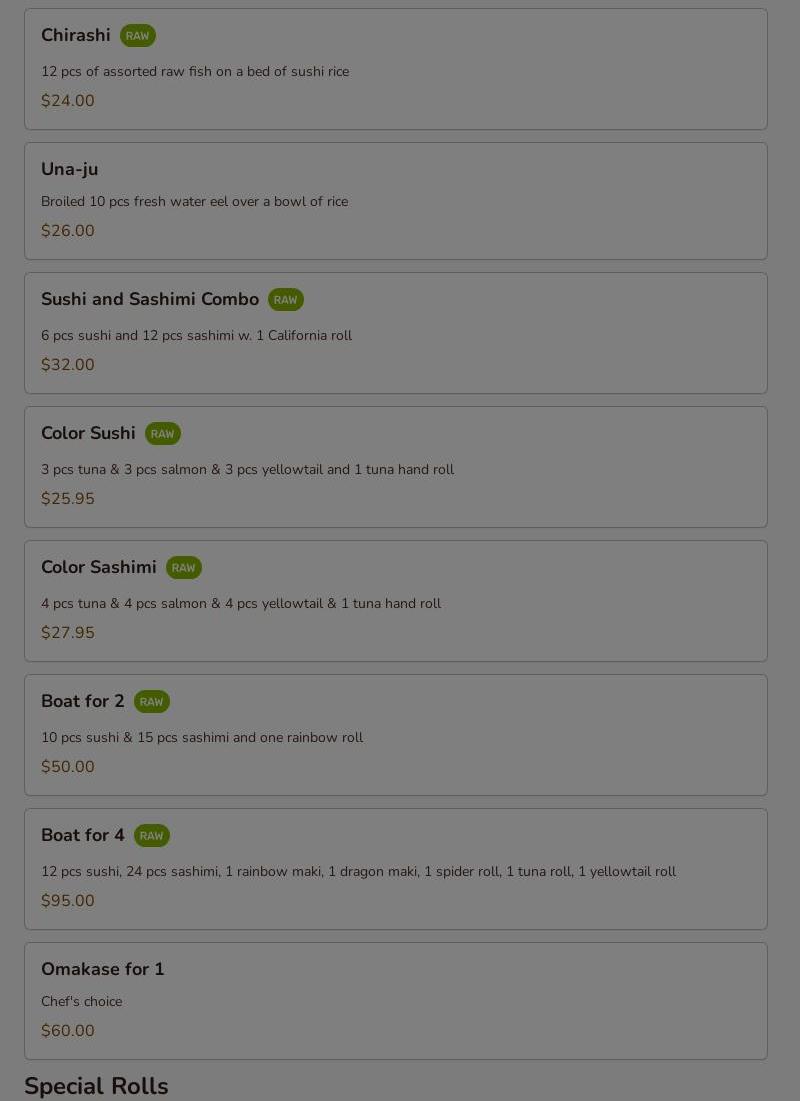The image size is (800, 1101).
Task: Click the $26.00 Una-ju price
Action: pos(68,231)
